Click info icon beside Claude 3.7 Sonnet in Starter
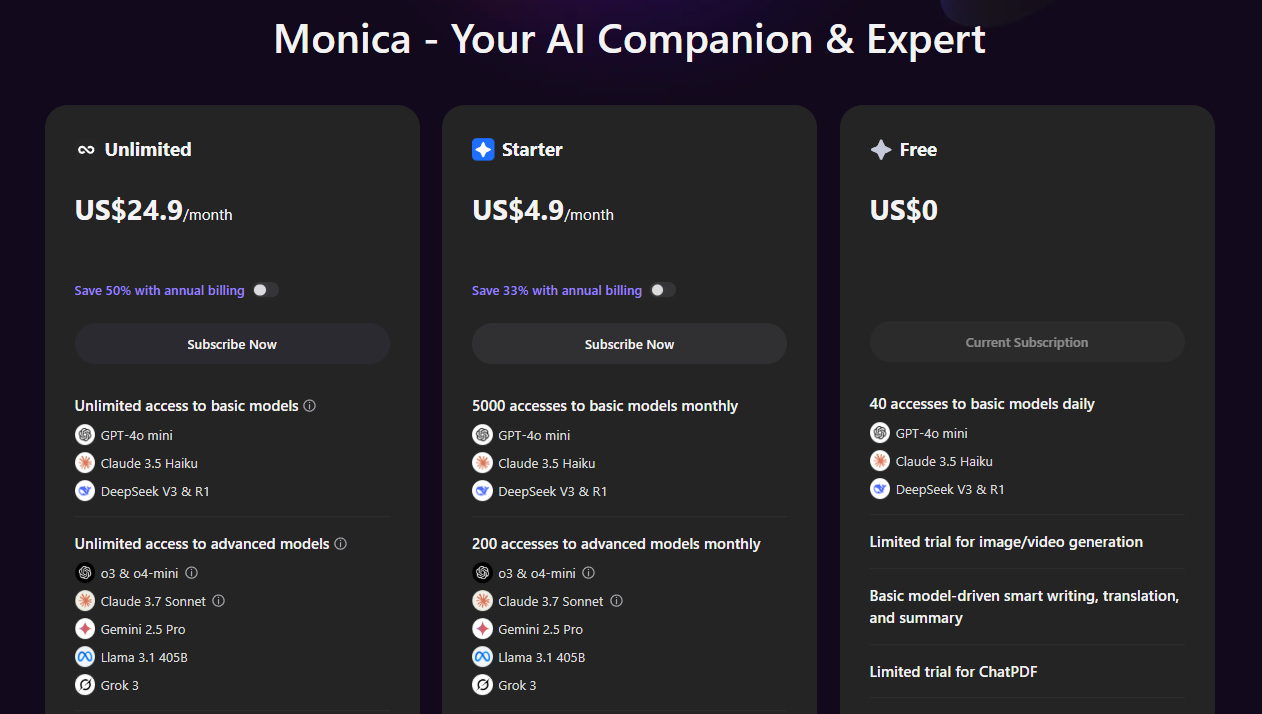 (617, 601)
